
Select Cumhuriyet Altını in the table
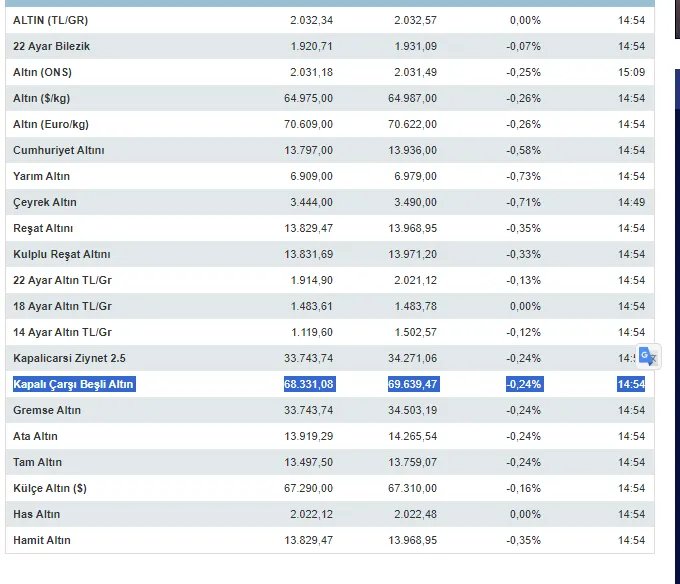pos(59,150)
